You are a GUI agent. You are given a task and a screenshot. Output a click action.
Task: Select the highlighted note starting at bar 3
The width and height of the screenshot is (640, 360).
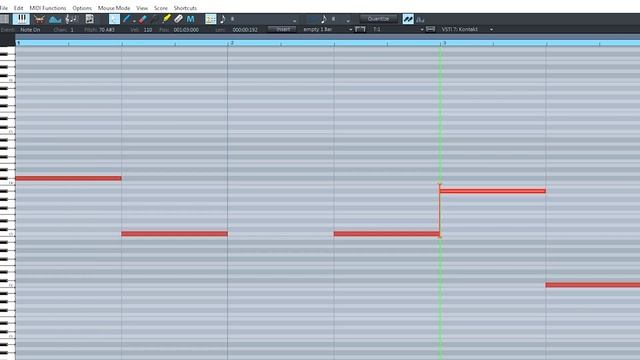click(x=493, y=191)
